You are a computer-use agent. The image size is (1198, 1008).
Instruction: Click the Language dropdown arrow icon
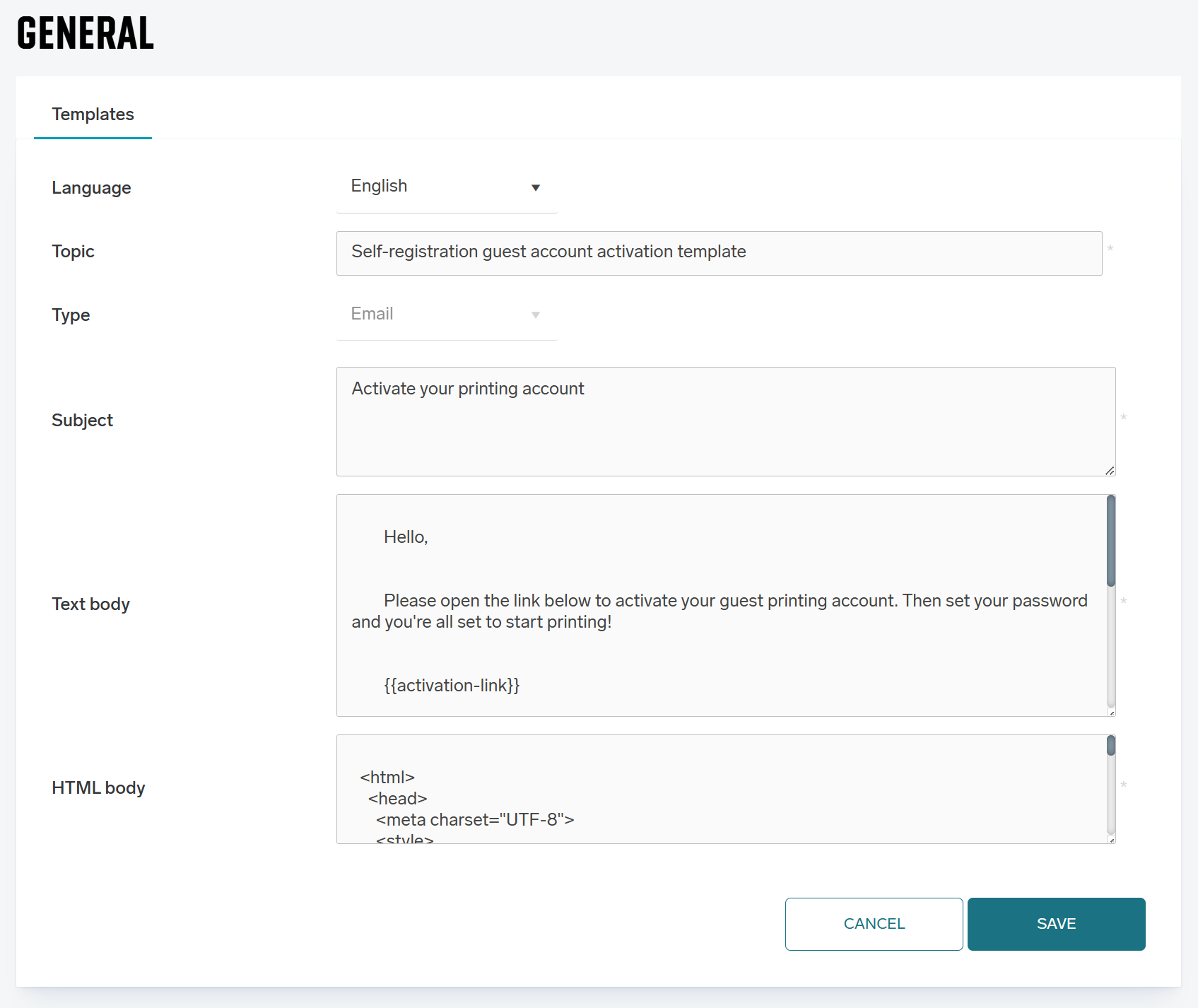(535, 187)
